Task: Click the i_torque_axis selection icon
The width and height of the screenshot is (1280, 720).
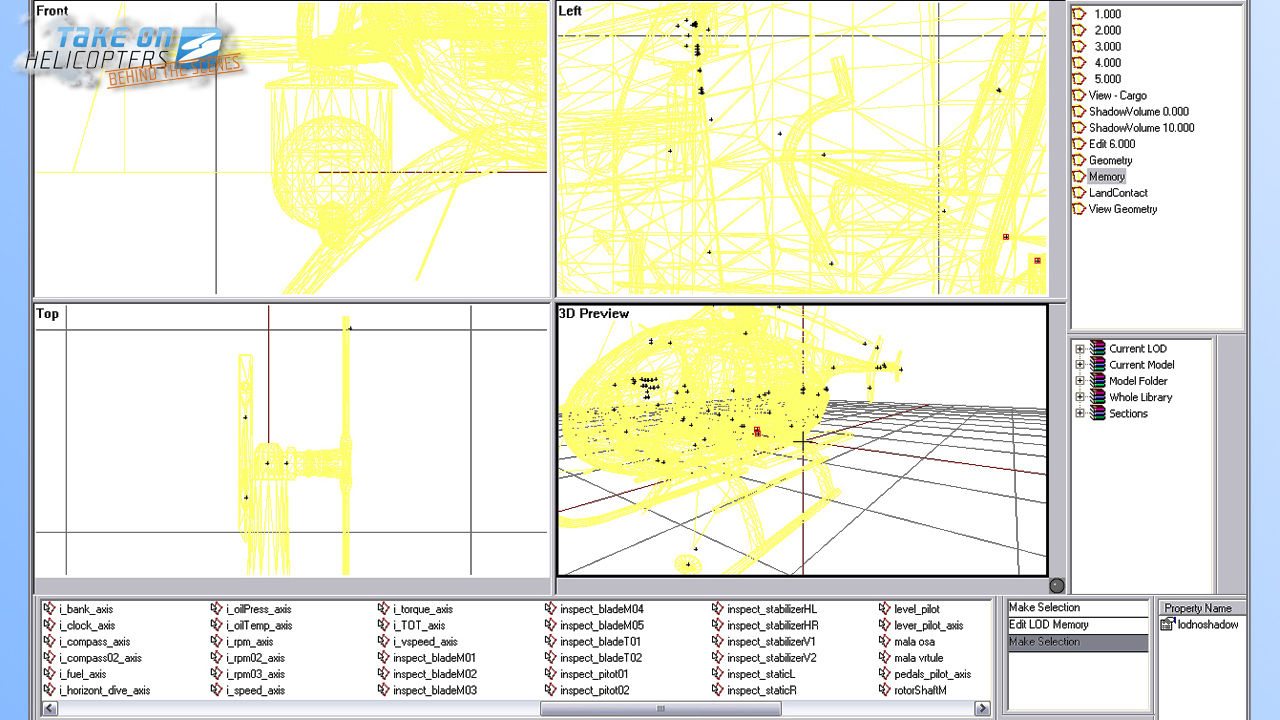Action: 384,609
